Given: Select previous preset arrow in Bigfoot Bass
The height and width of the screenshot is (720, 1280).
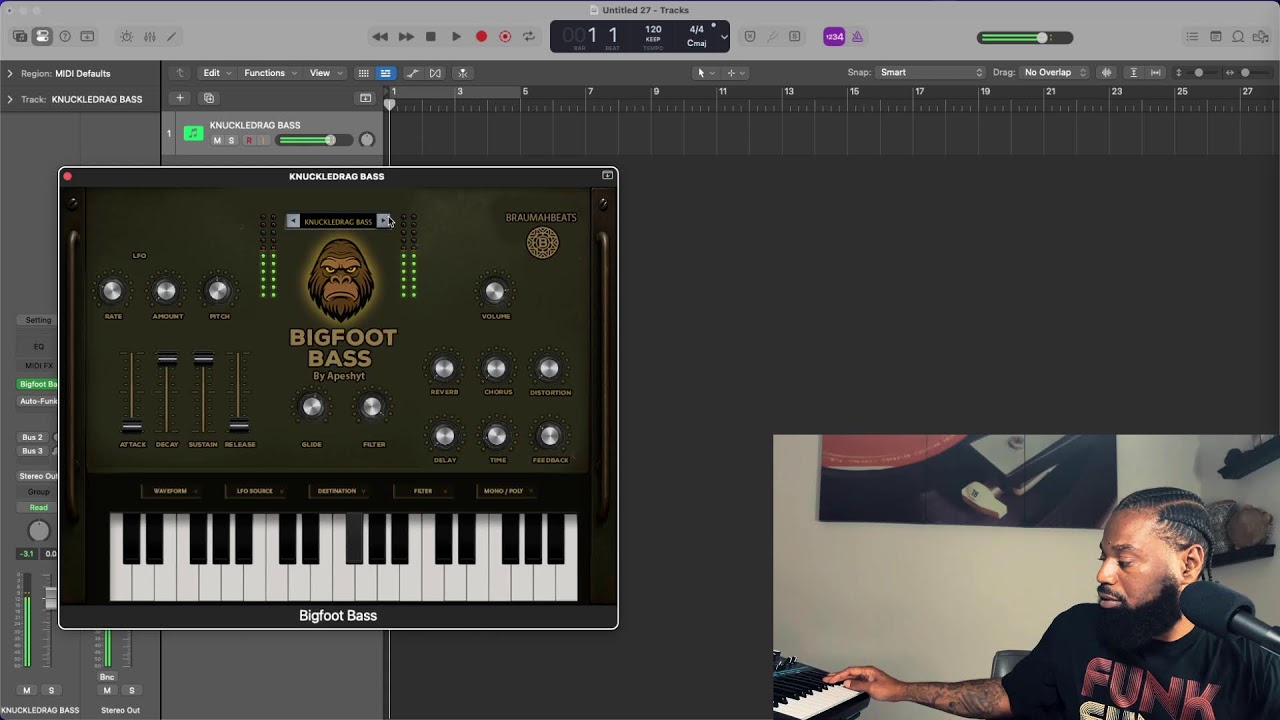Looking at the screenshot, I should [x=293, y=221].
